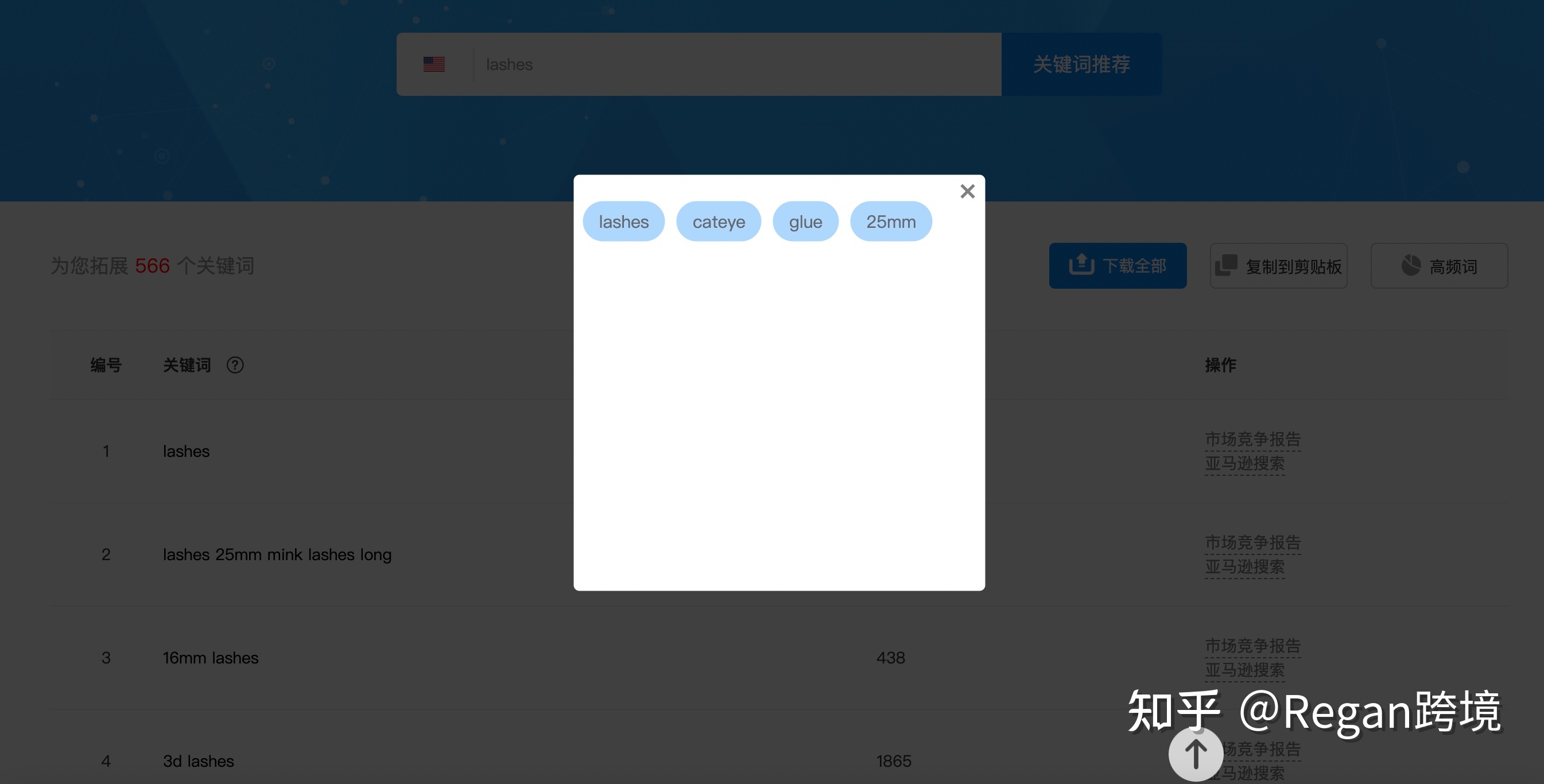Click the 操作 column header
The width and height of the screenshot is (1544, 784).
point(1220,365)
